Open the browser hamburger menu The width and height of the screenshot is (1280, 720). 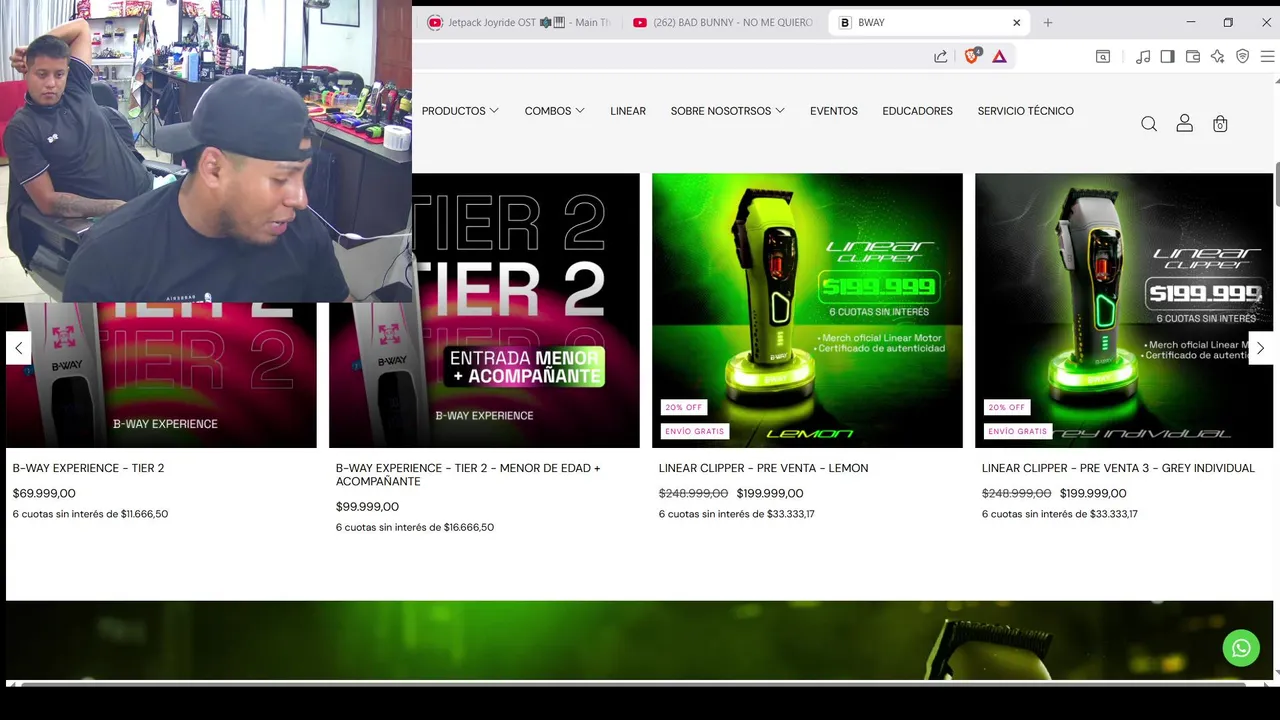coord(1267,57)
